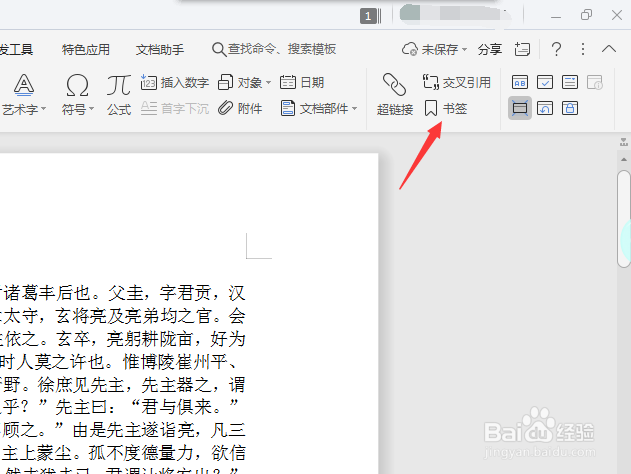
Task: Click the small icon above the scrollbar
Action: [624, 142]
